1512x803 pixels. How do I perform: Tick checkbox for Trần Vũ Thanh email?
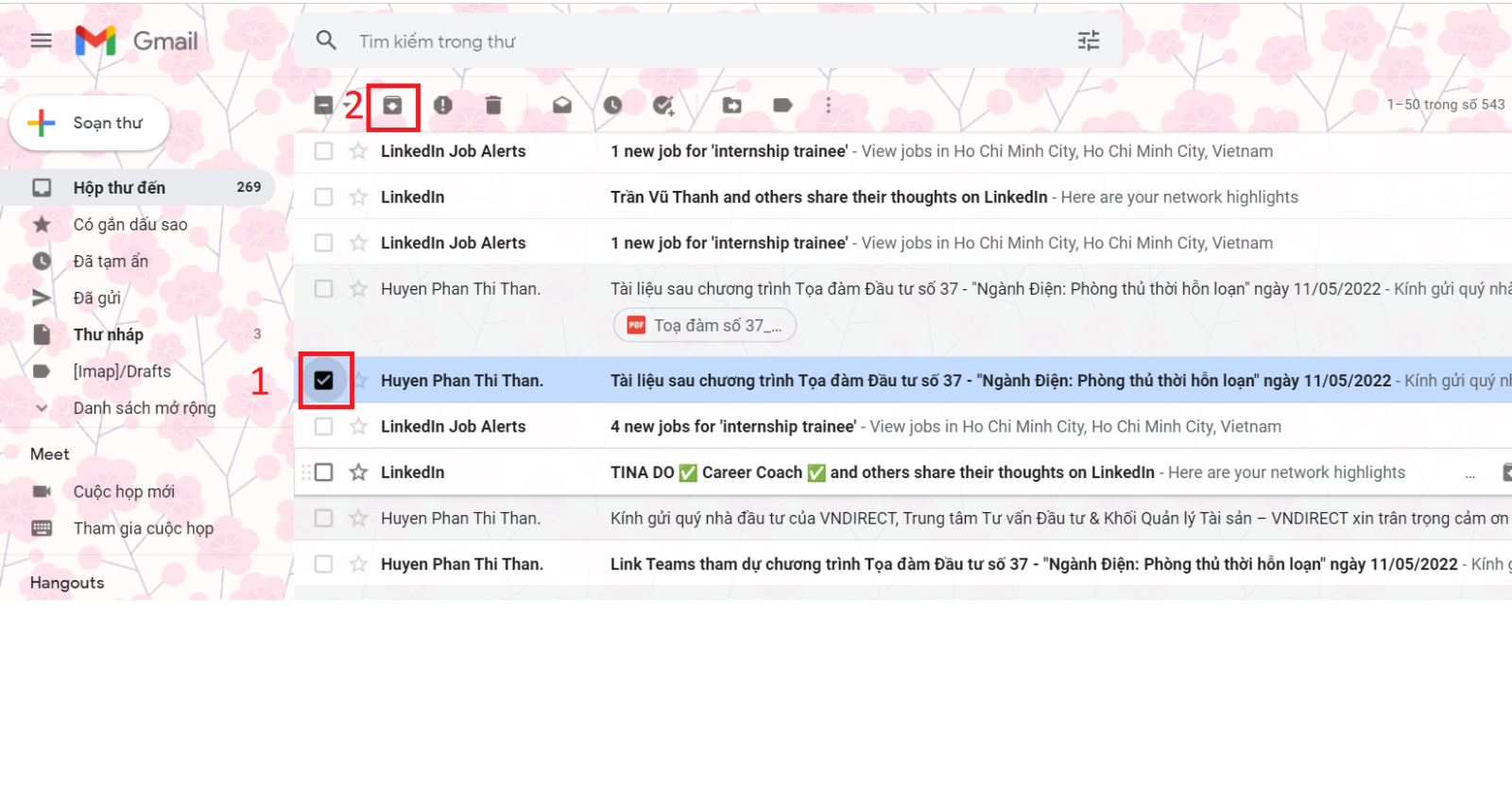[x=323, y=196]
